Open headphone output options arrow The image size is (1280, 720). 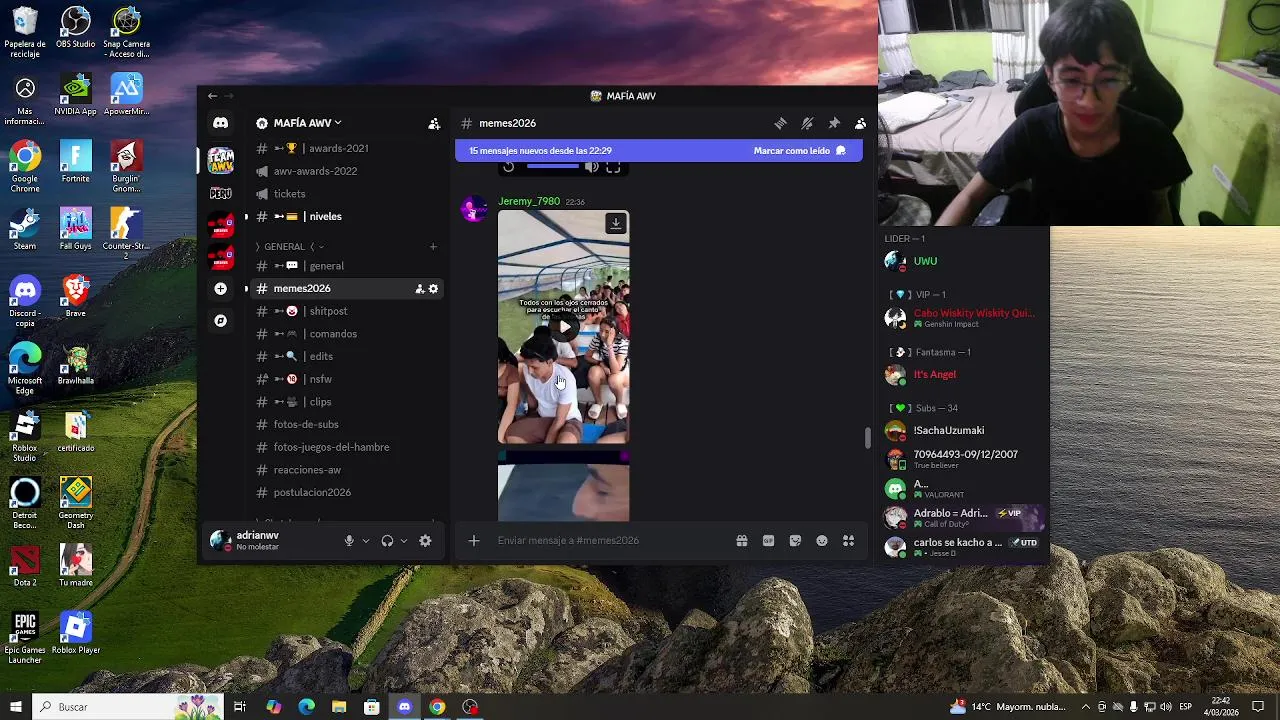(x=403, y=541)
